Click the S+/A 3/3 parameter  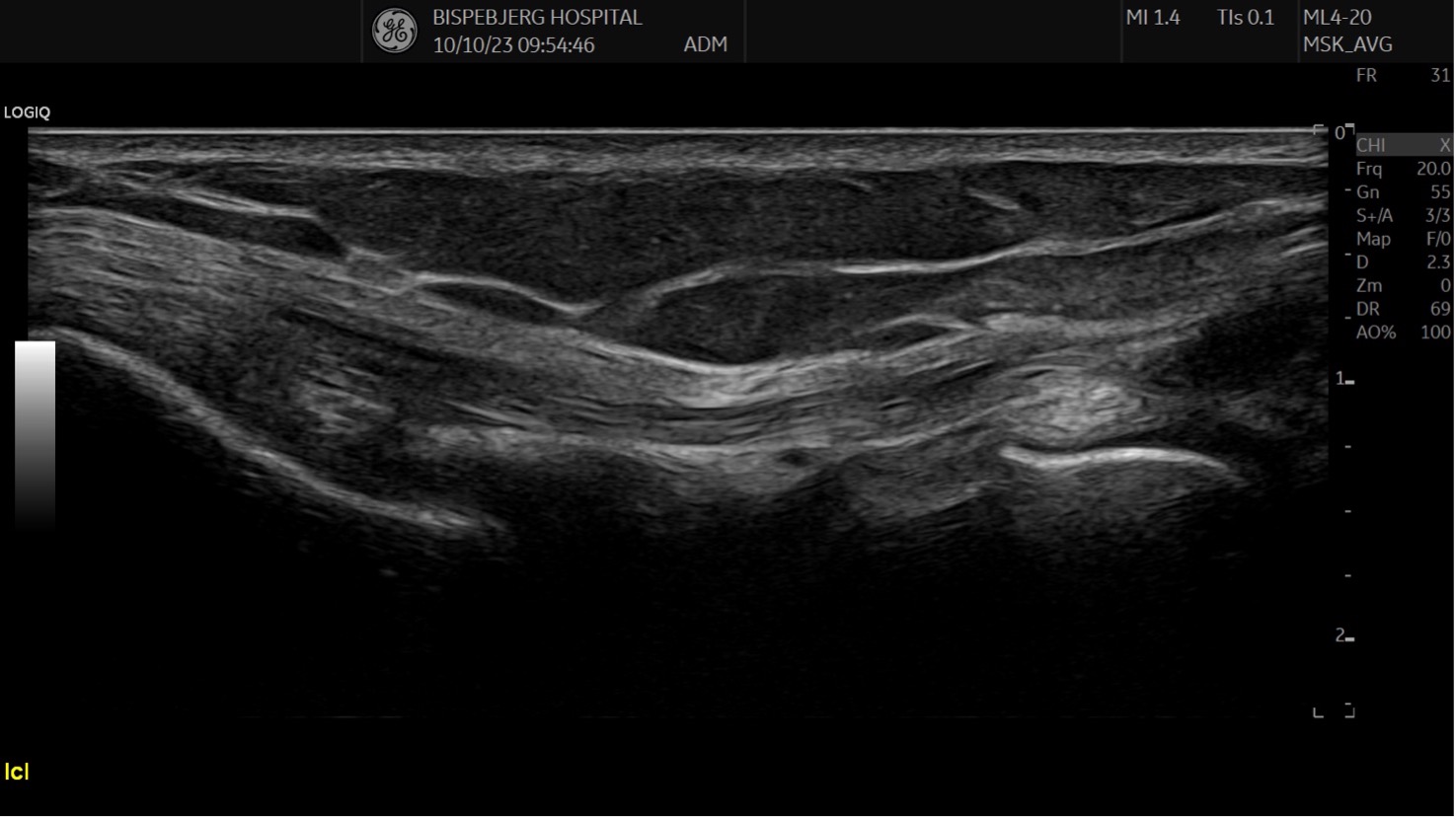point(1403,216)
